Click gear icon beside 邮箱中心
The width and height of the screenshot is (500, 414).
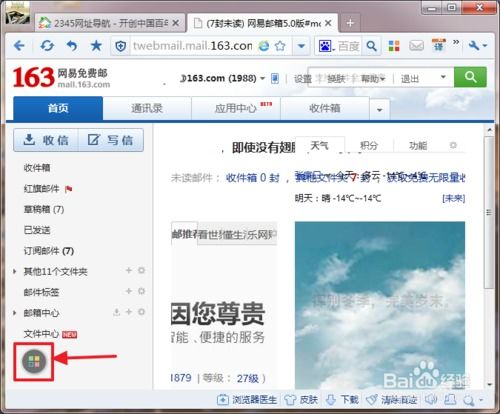coord(141,312)
